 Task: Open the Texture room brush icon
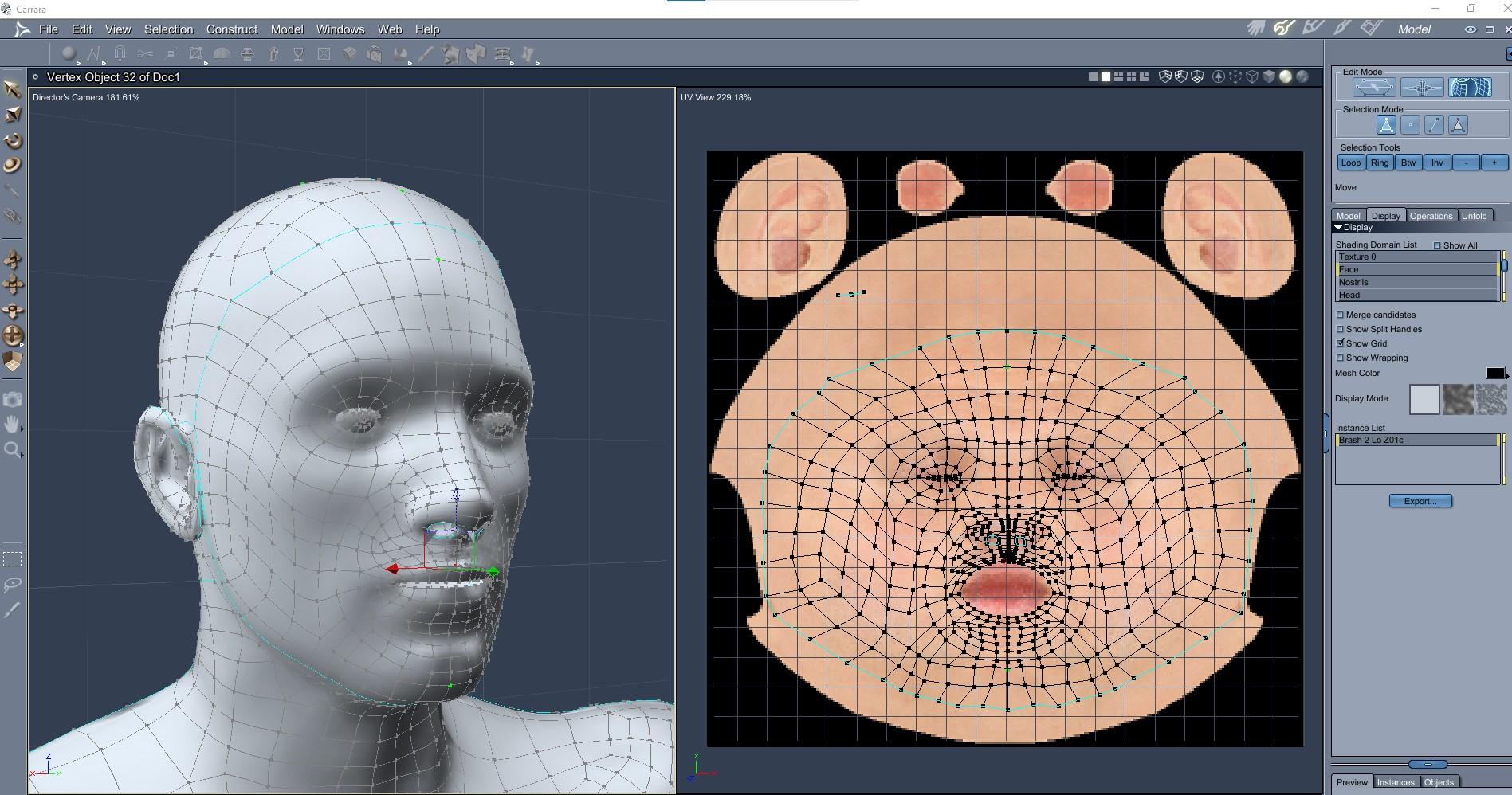point(1342,29)
